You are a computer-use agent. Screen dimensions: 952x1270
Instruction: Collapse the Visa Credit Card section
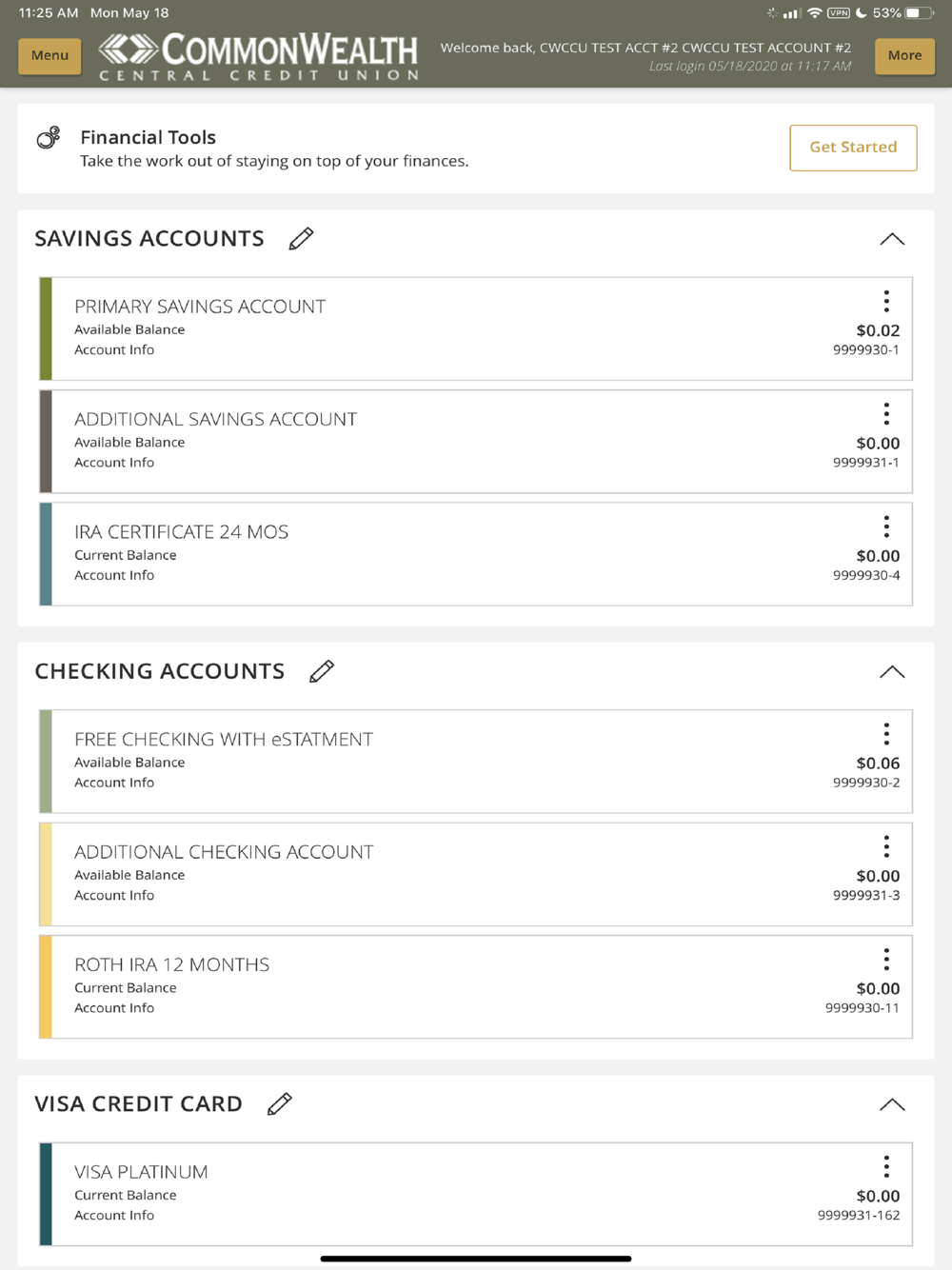tap(892, 1104)
